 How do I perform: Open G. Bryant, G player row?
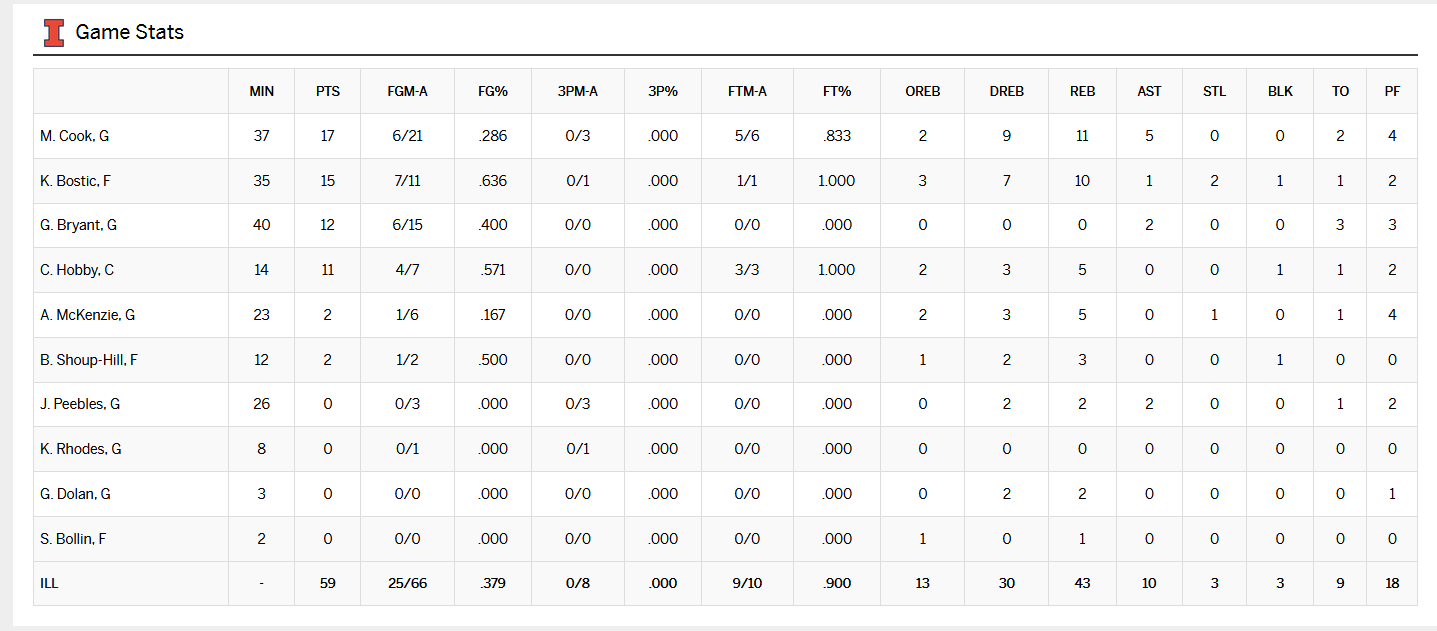[x=78, y=225]
